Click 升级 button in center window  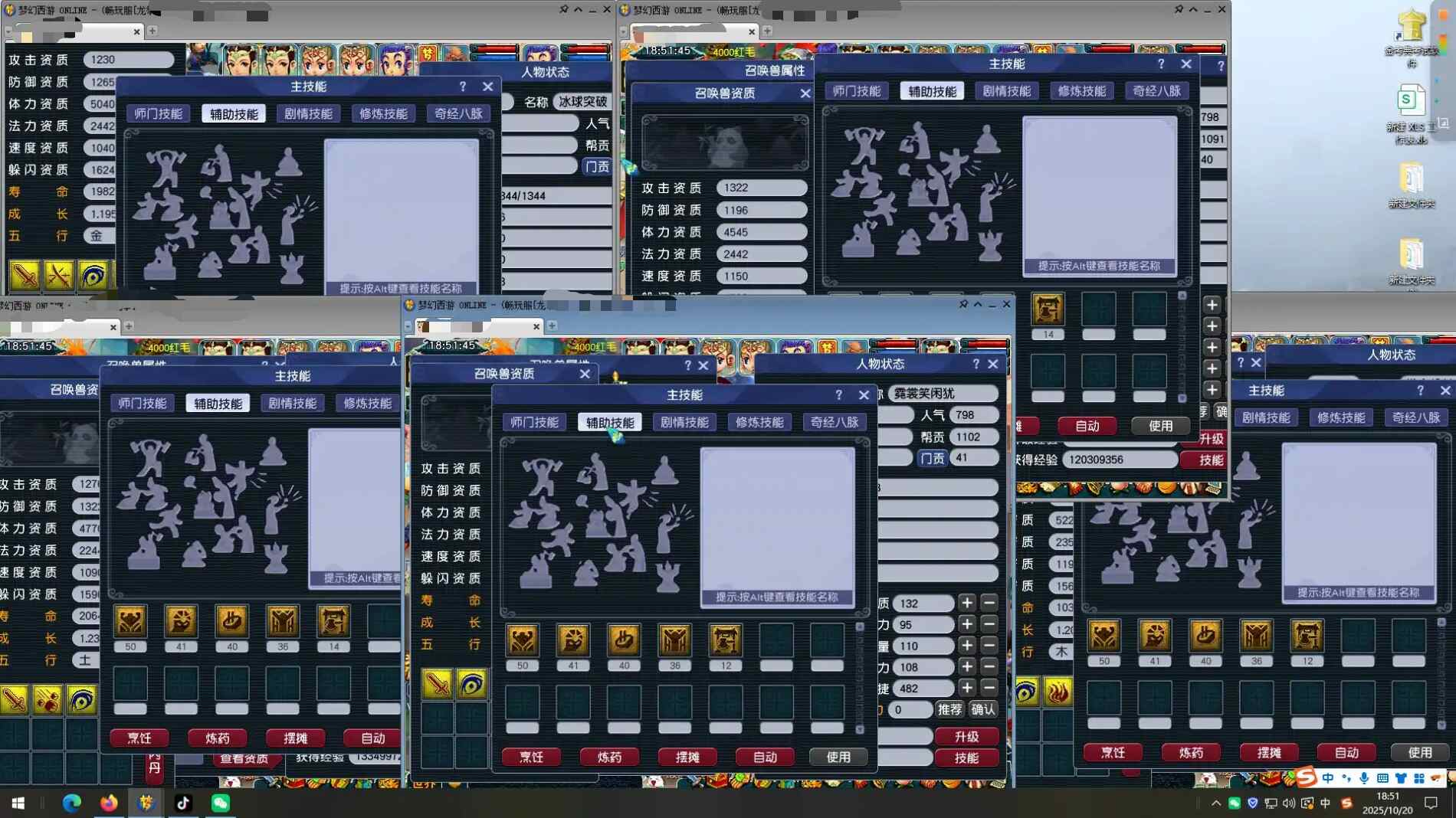point(966,737)
